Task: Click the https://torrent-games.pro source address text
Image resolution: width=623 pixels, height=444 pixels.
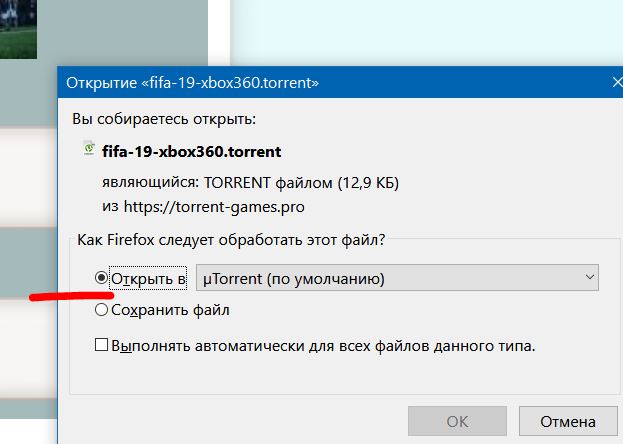Action: click(214, 207)
